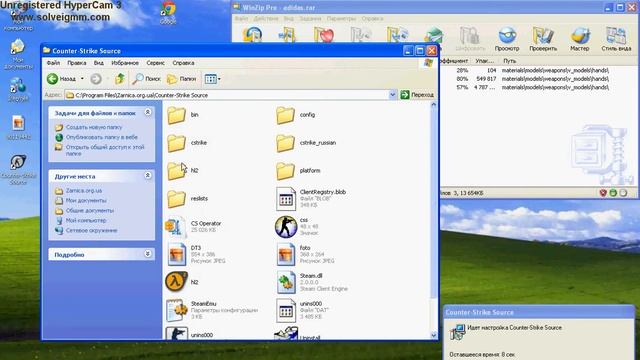This screenshot has width=640, height=360.
Task: Go to Zamica.org.ua in Other Places
Action: click(84, 191)
